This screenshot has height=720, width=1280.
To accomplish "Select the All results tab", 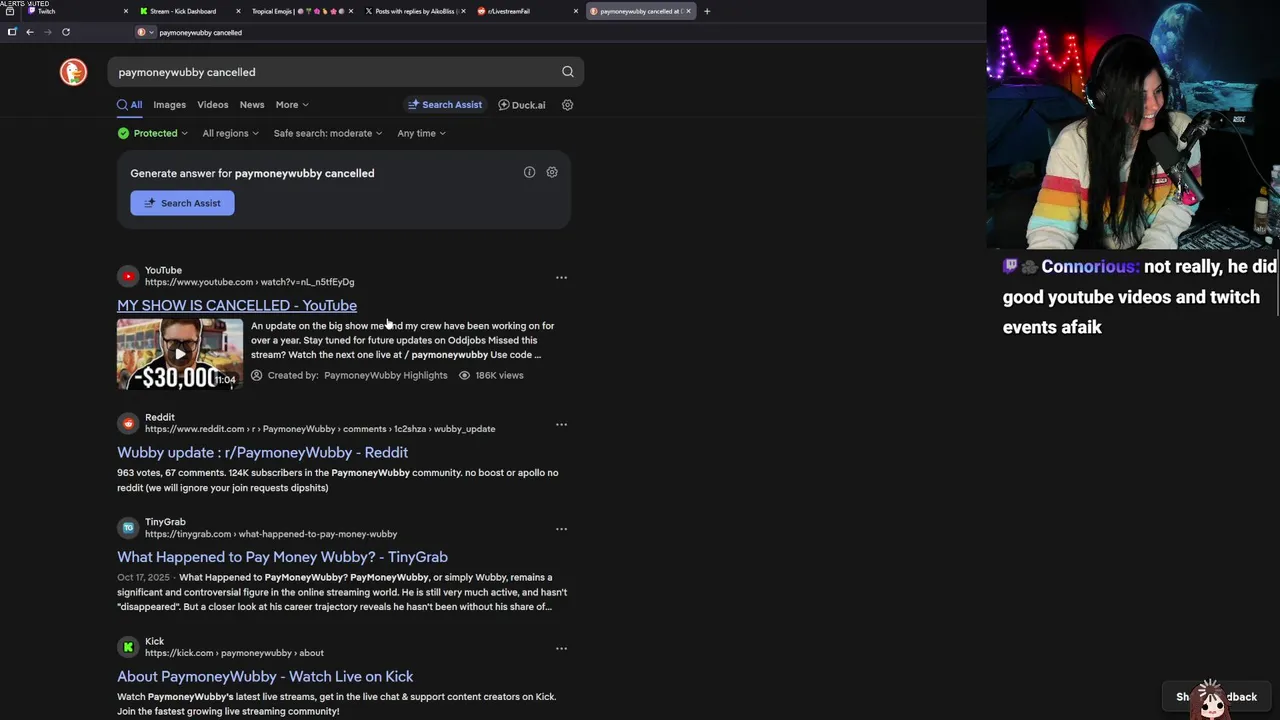I will 129,104.
